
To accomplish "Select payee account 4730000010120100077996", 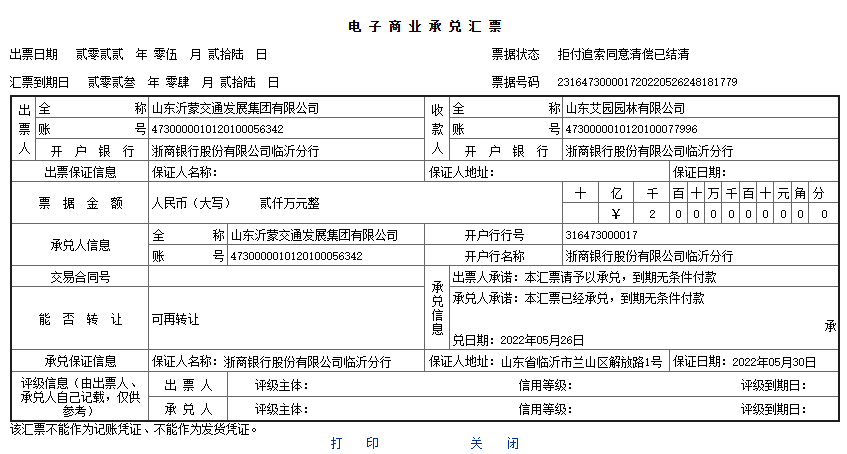I will coord(631,129).
